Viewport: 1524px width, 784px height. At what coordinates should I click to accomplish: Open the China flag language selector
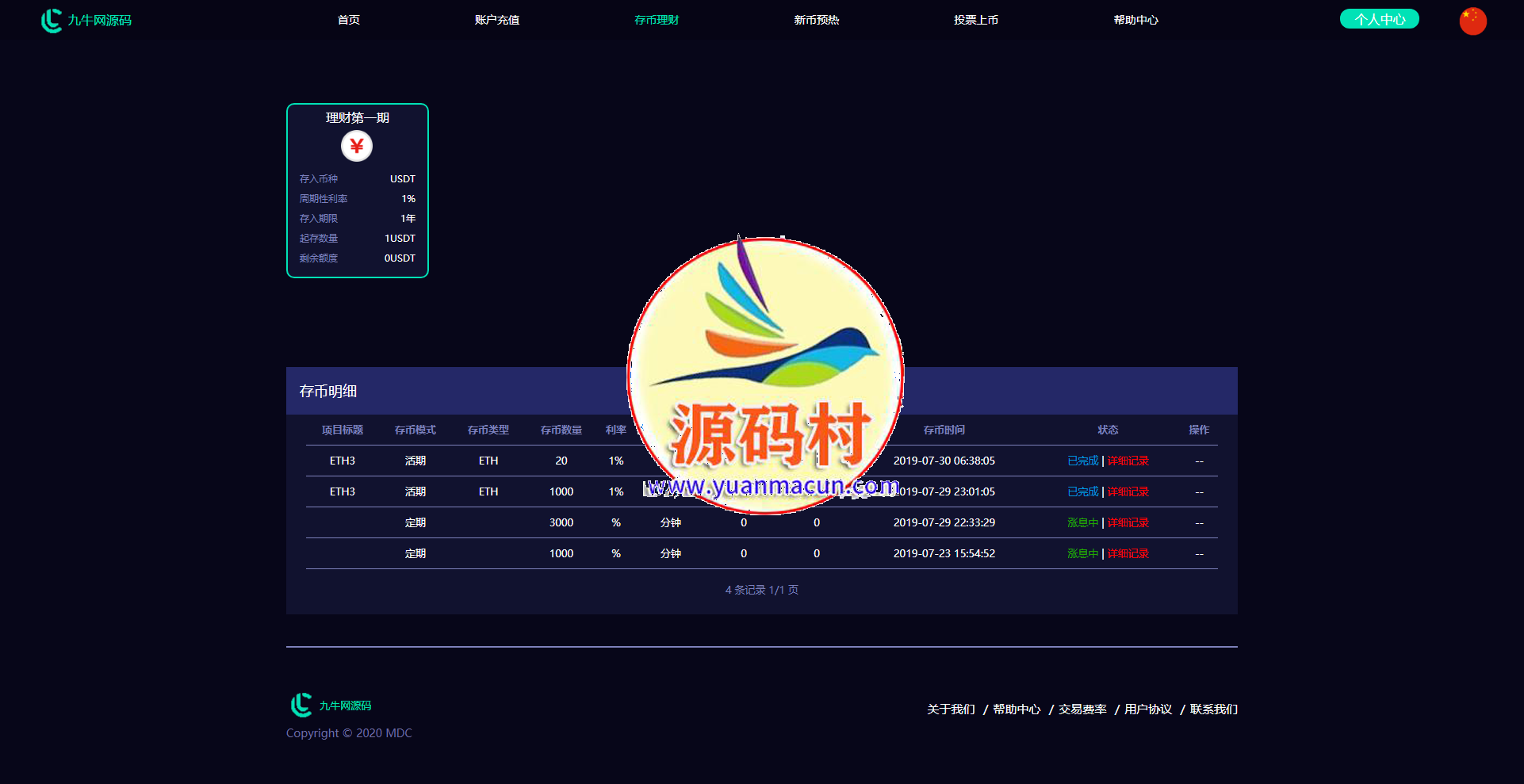1472,21
